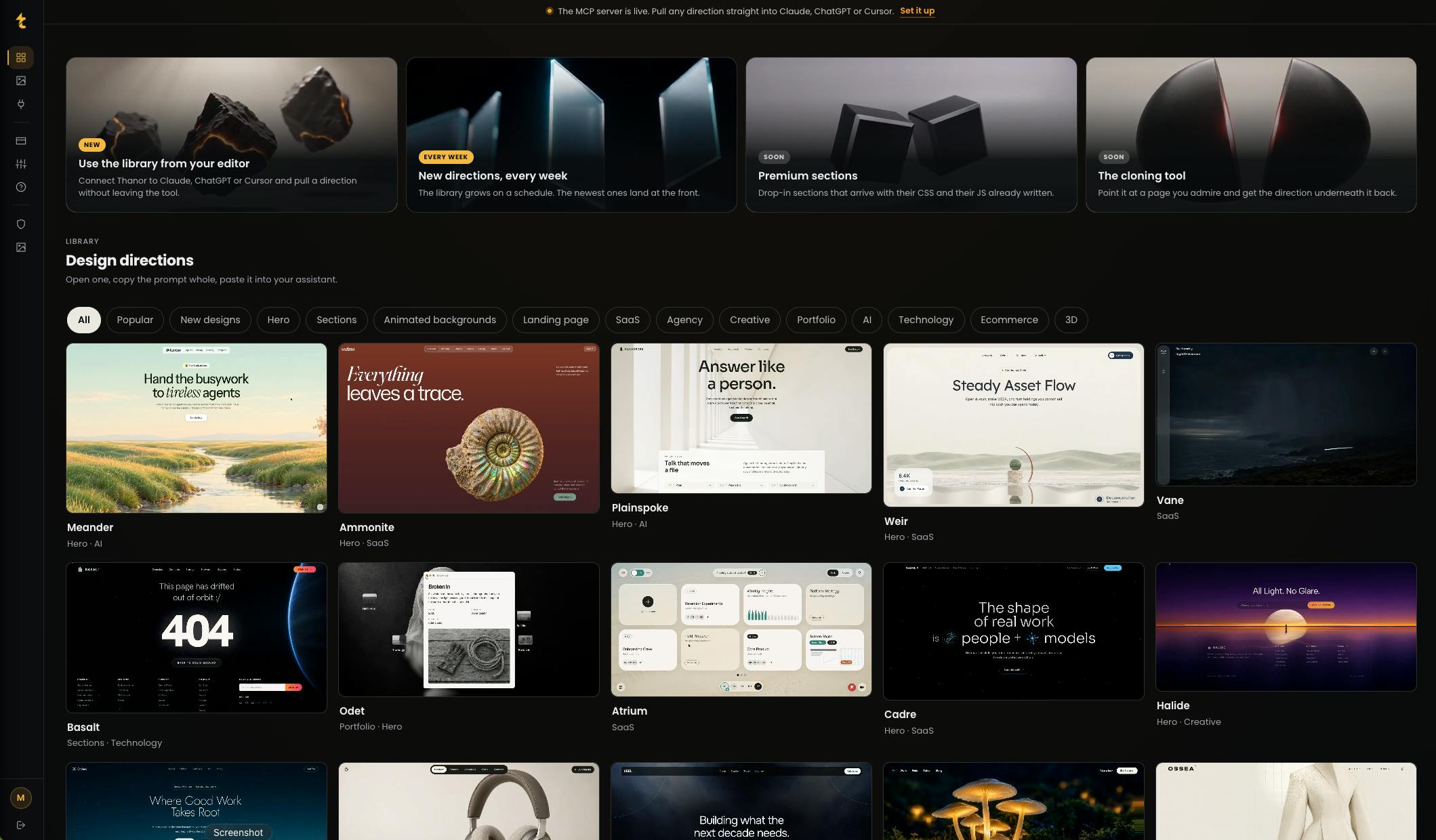Open the Atrium dashboard thumbnail
The image size is (1436, 840).
coord(741,629)
